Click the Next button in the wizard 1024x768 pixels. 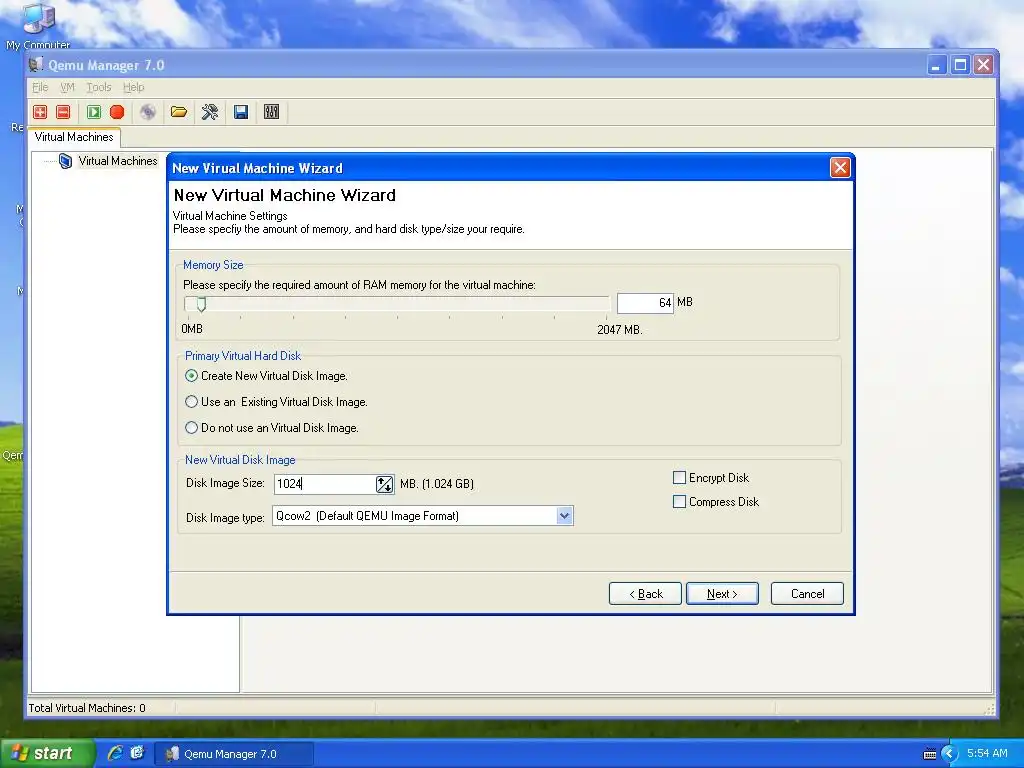(x=722, y=594)
